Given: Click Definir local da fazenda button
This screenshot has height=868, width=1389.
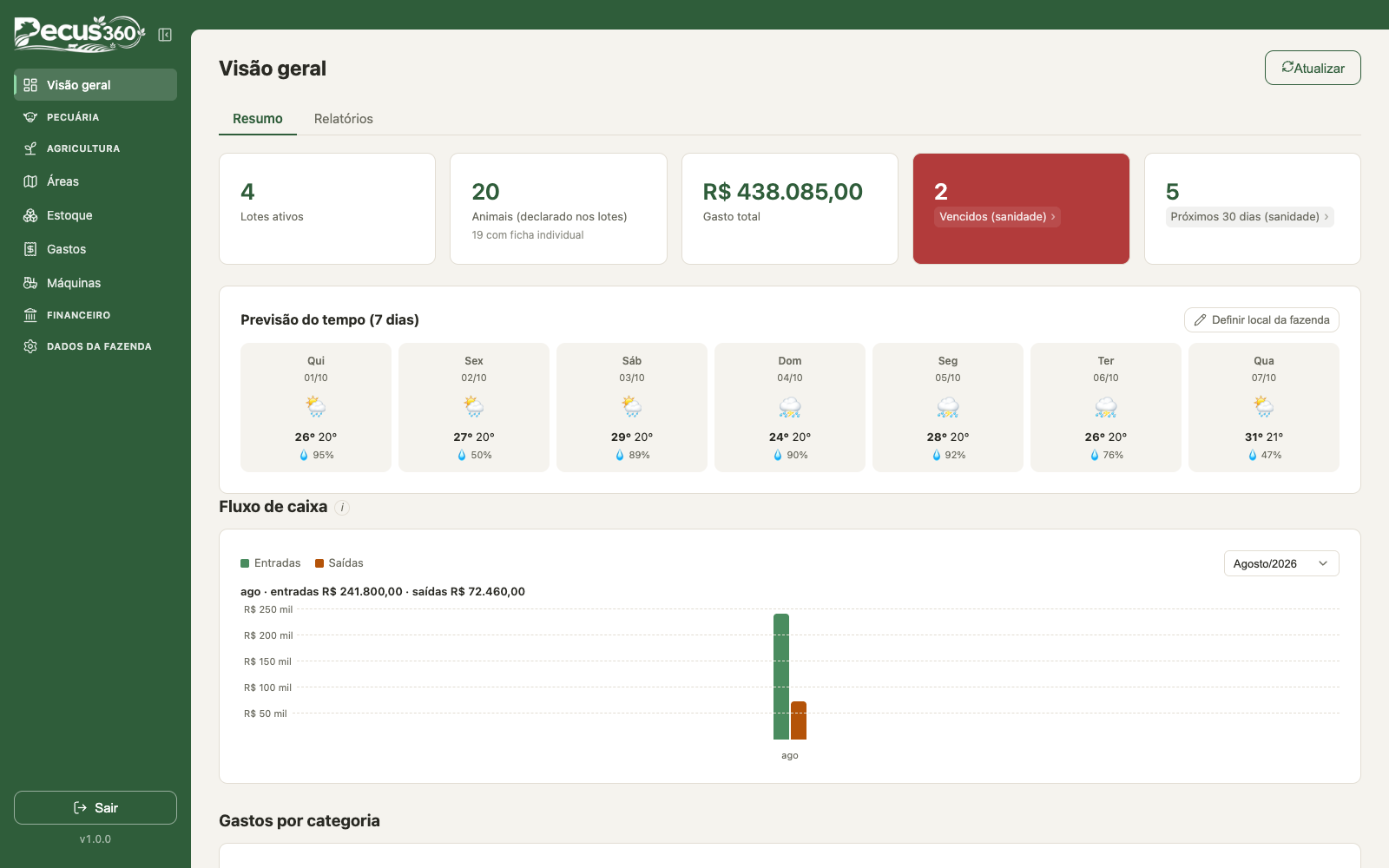Looking at the screenshot, I should (x=1261, y=320).
